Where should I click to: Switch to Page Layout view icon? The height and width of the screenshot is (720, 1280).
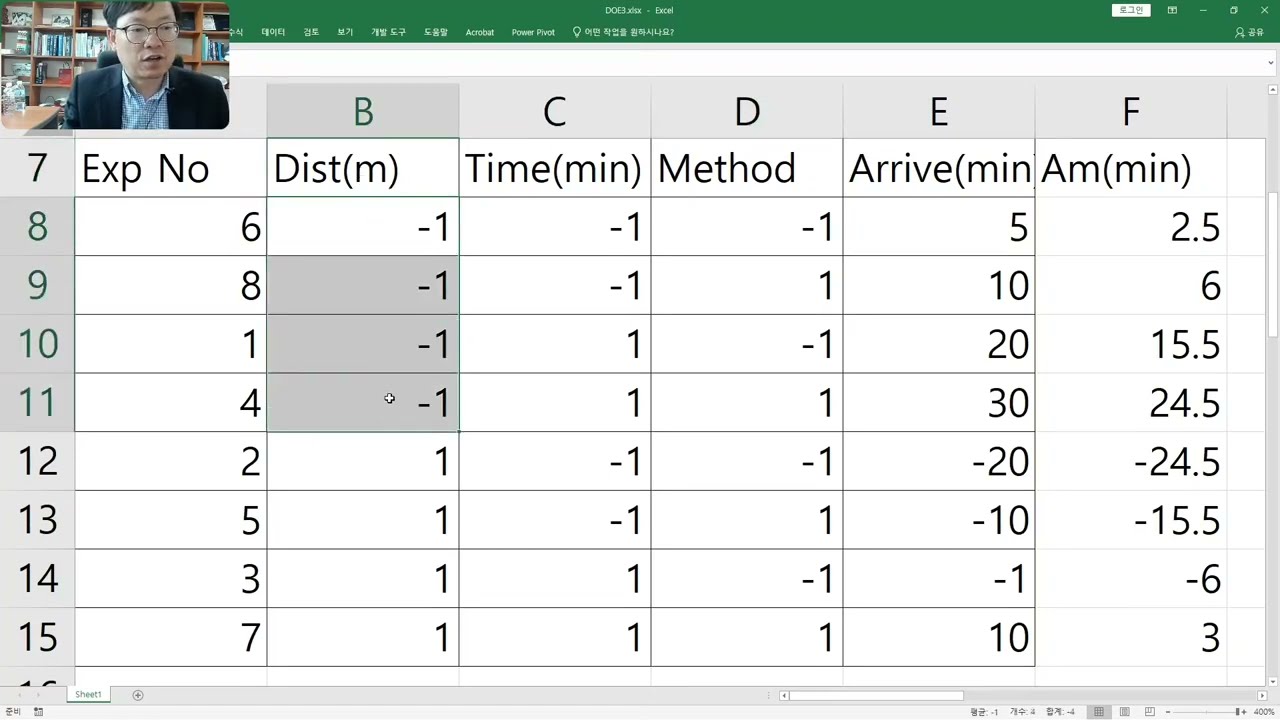click(1125, 712)
